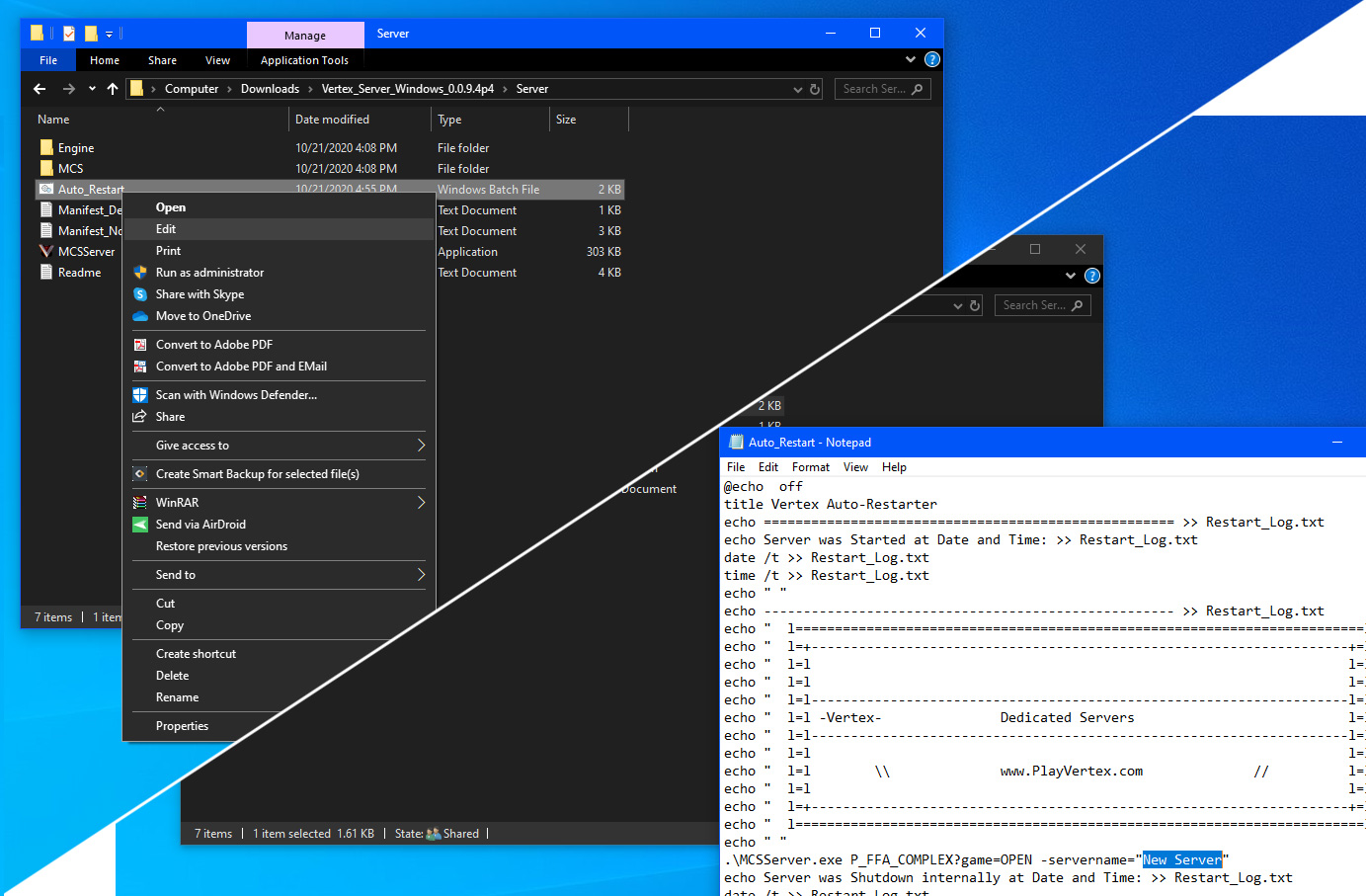The width and height of the screenshot is (1366, 896).
Task: Choose Edit from the context menu
Action: click(166, 229)
